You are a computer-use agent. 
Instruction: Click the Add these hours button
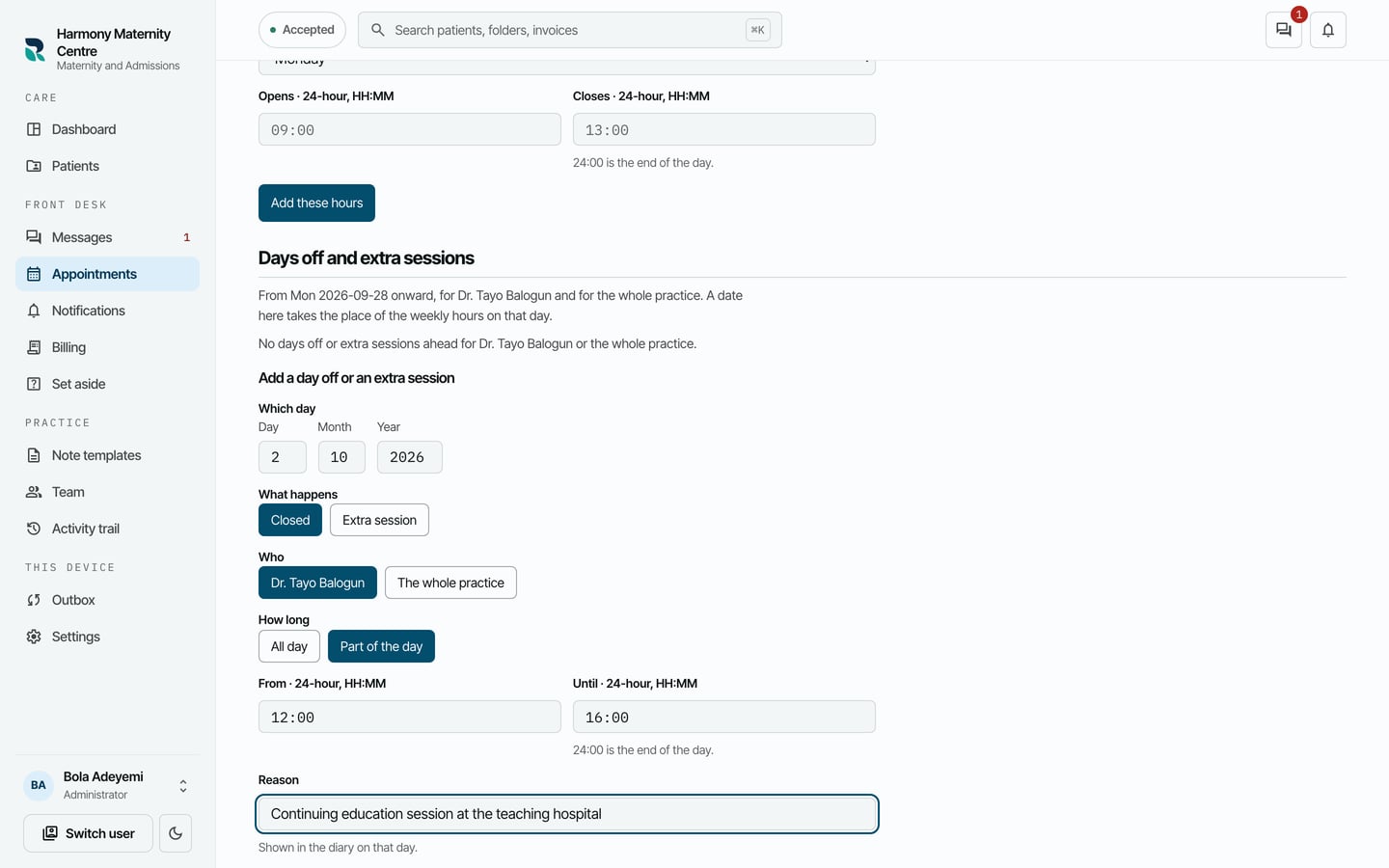pos(316,203)
